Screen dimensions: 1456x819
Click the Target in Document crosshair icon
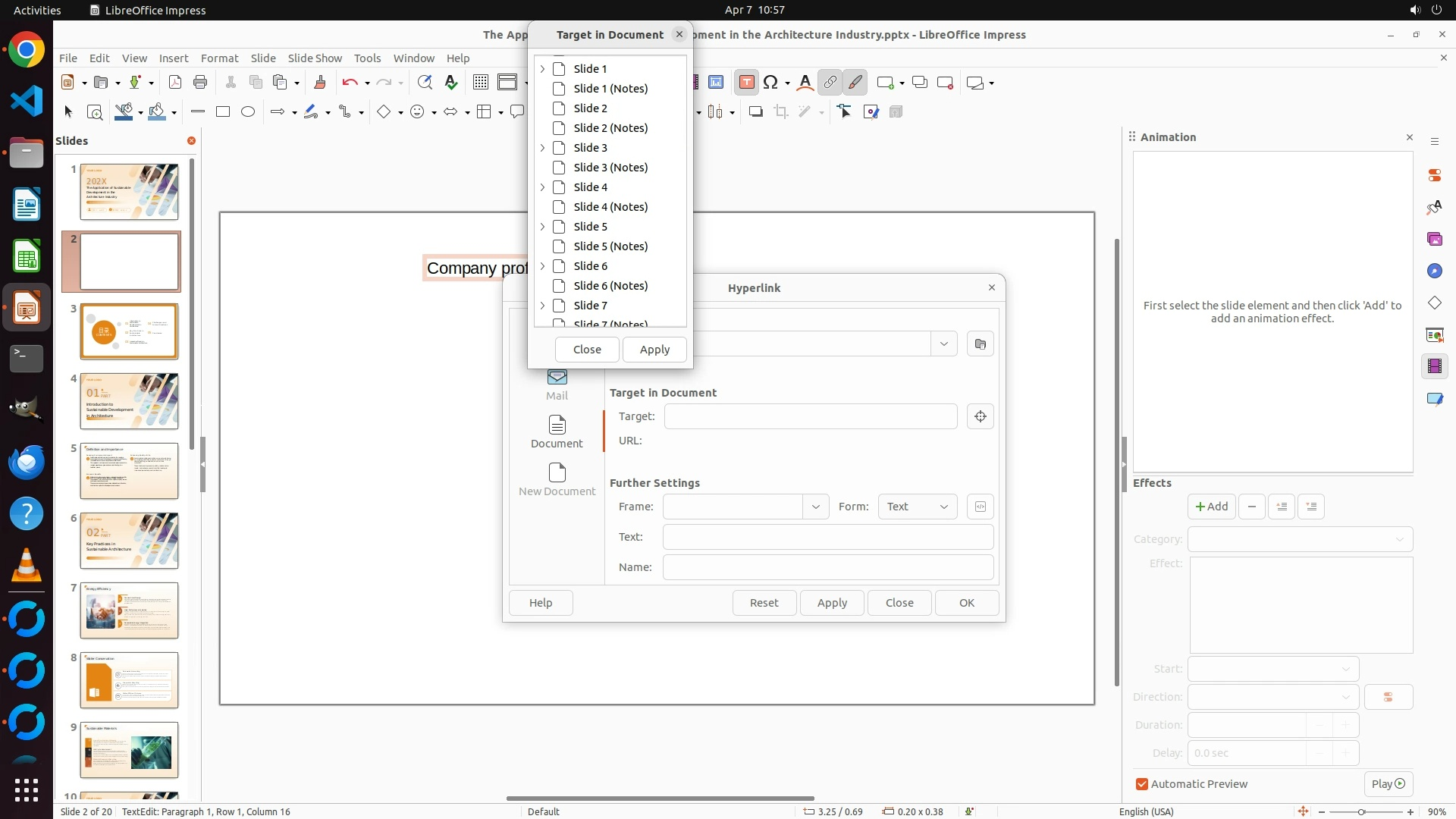(x=980, y=416)
